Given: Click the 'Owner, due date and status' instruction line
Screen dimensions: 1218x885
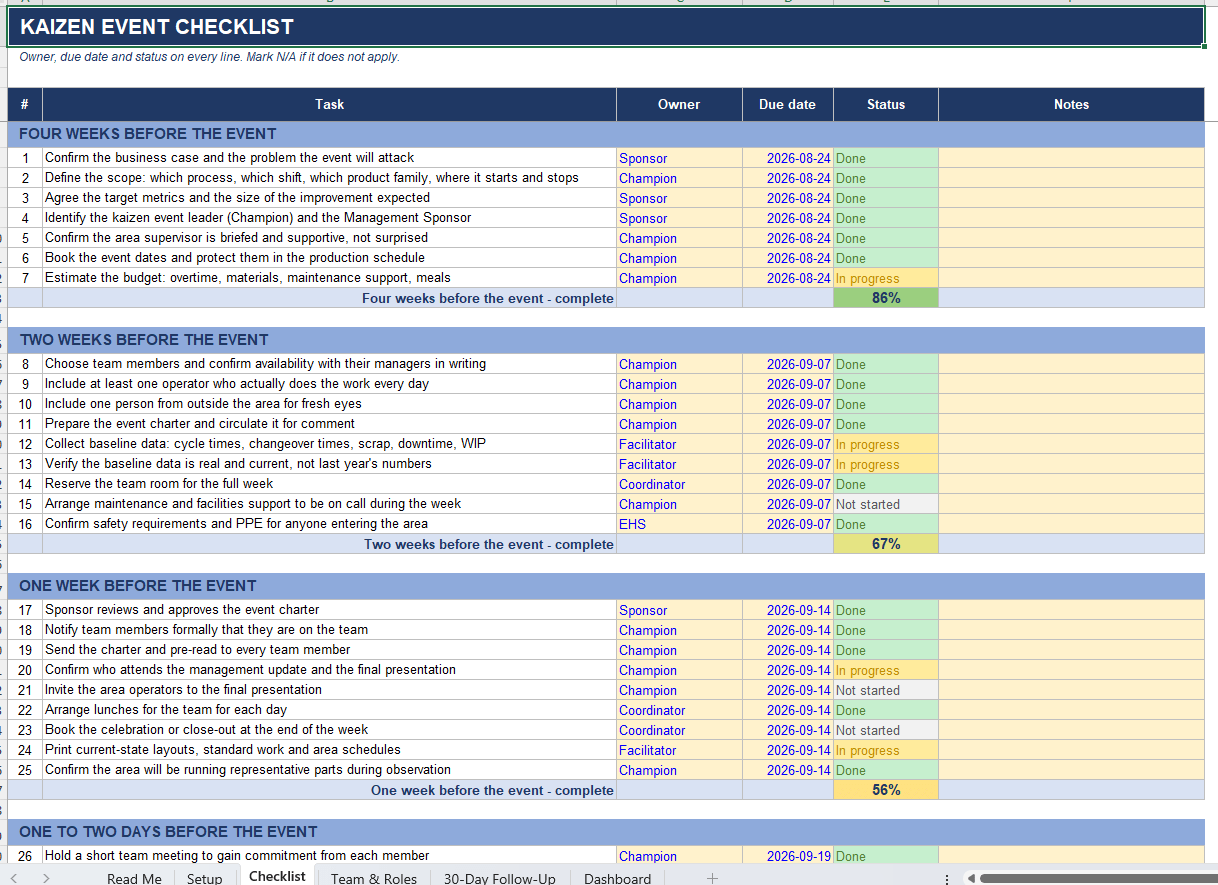Looking at the screenshot, I should tap(209, 57).
